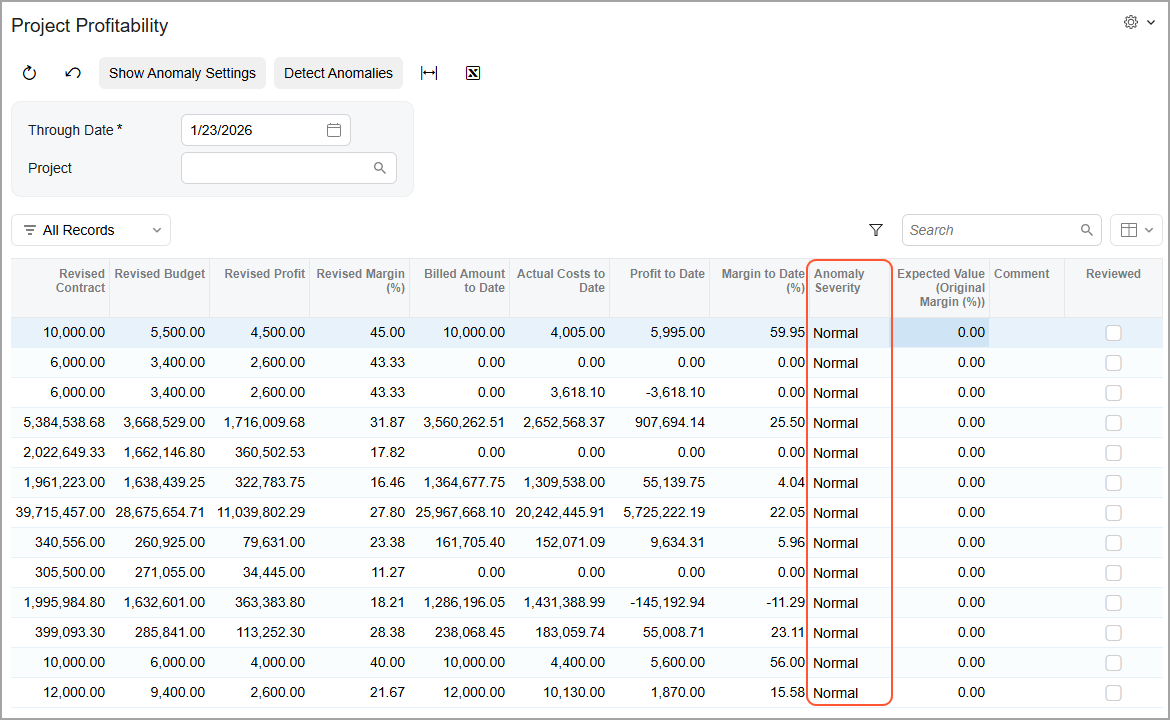The height and width of the screenshot is (720, 1170).
Task: Sort by Revised Contract column header
Action: coord(61,288)
